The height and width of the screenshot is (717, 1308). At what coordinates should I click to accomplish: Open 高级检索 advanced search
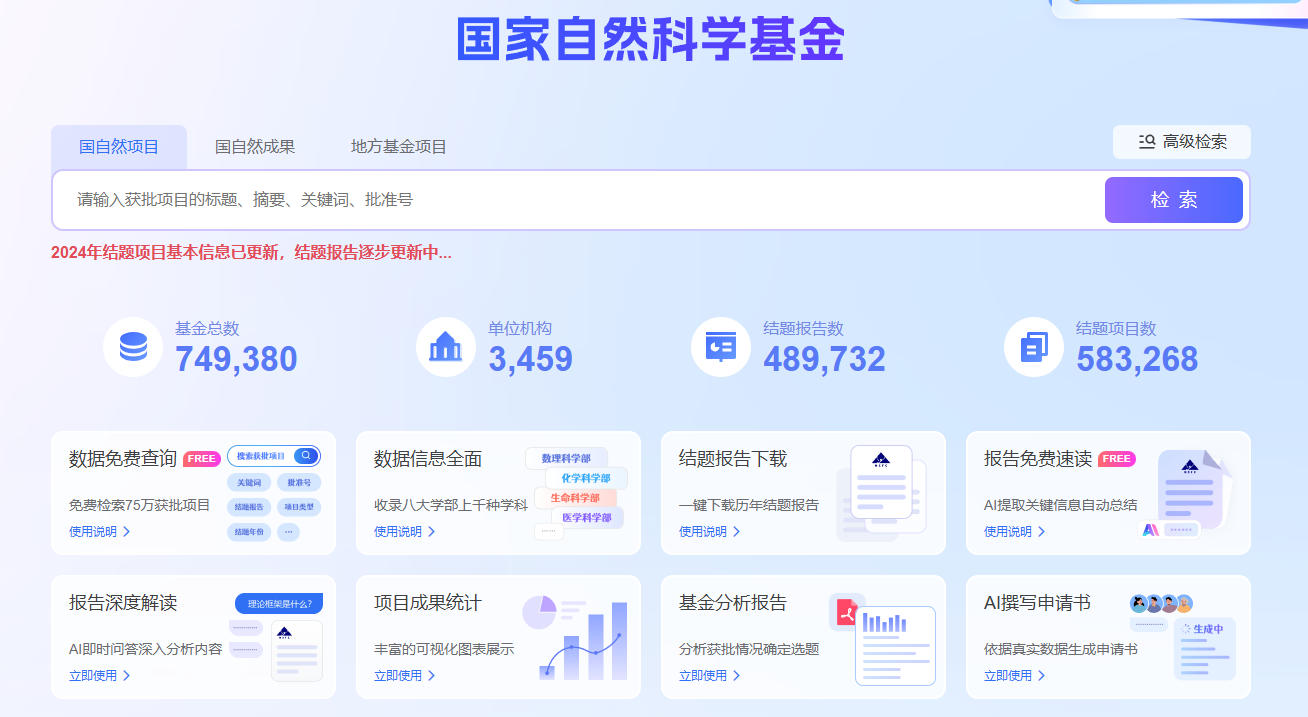[x=1182, y=142]
